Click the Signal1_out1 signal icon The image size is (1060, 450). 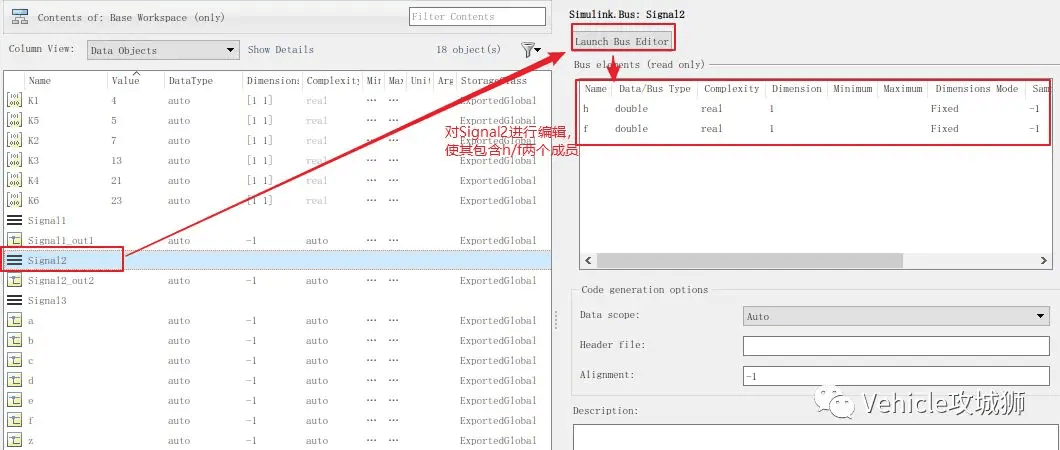(14, 241)
